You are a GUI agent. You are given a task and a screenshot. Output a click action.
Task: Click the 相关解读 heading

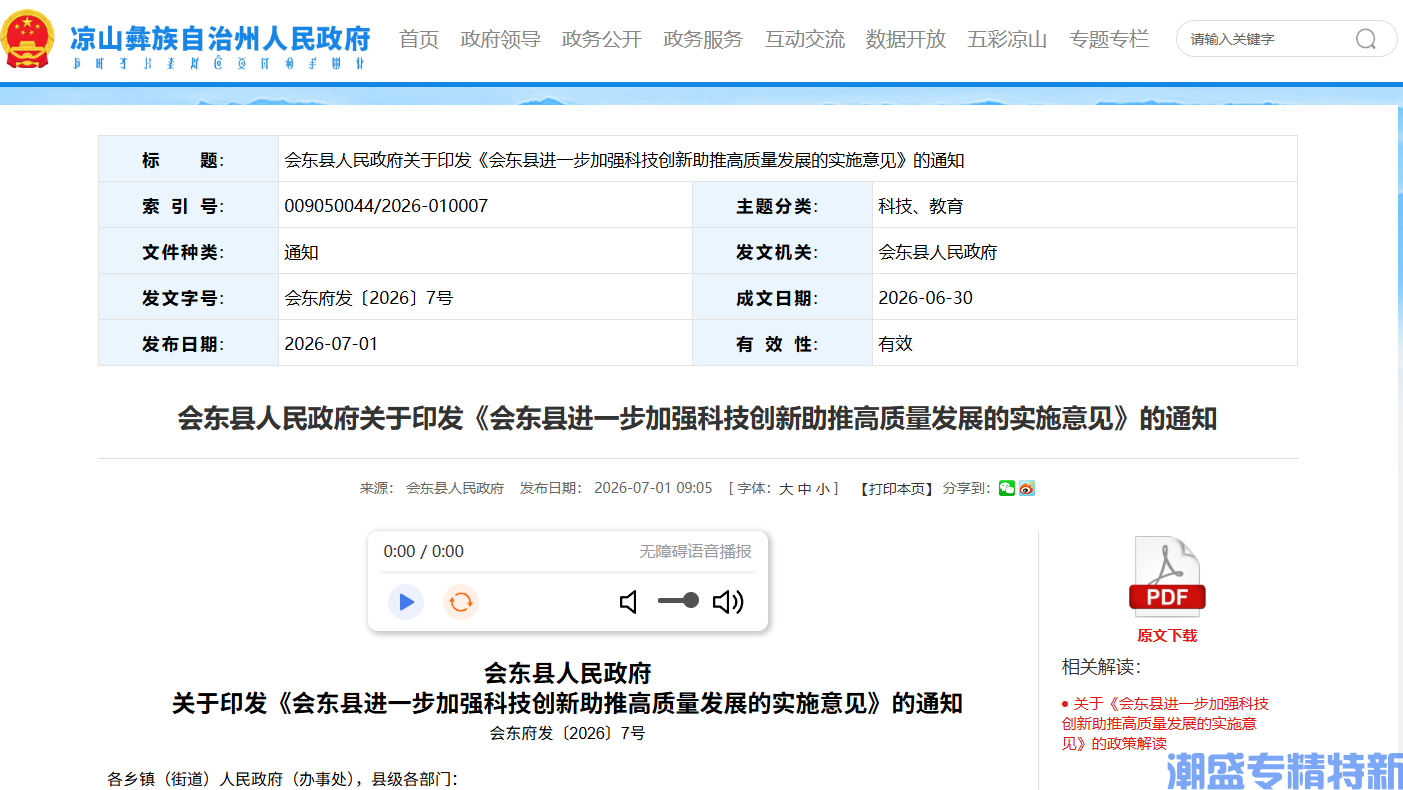(x=1101, y=667)
